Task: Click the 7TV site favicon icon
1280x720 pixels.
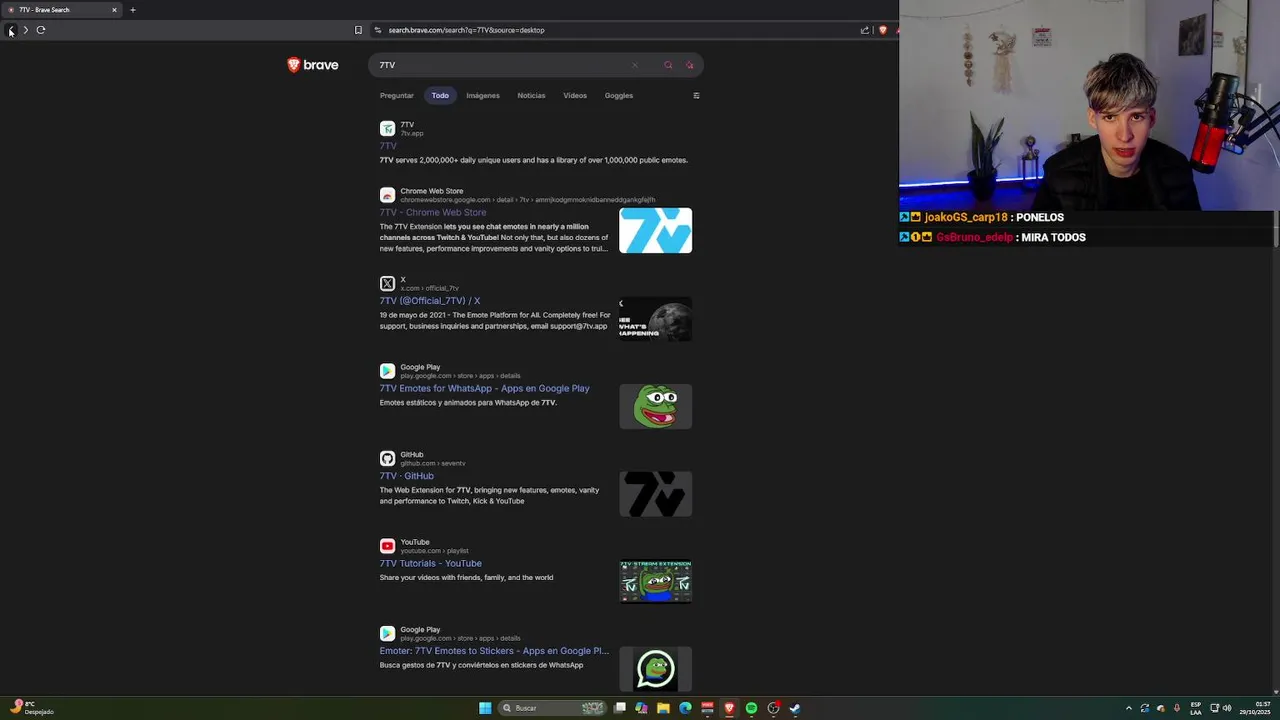Action: click(x=387, y=128)
